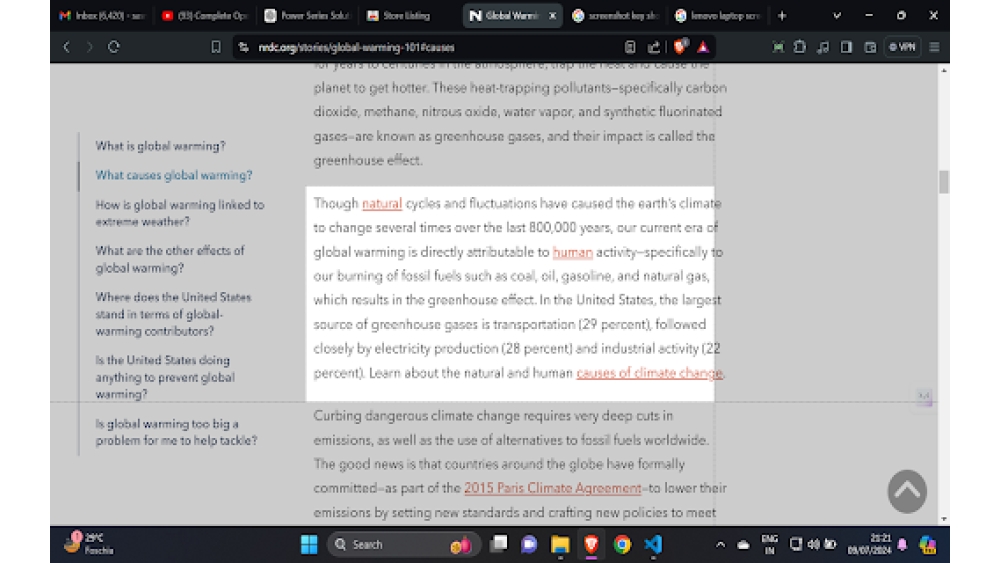
Task: Open the Brave hamburger main menu
Action: pyautogui.click(x=934, y=47)
